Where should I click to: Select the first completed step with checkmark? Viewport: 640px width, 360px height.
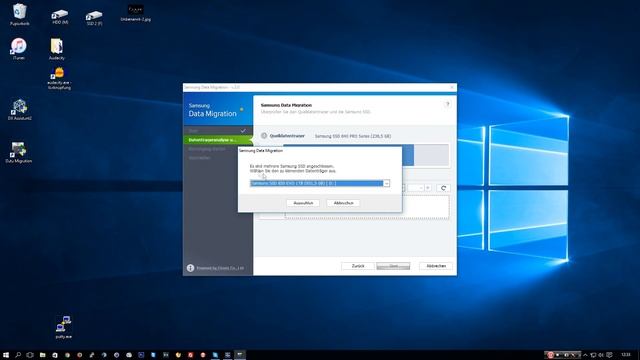(x=218, y=131)
